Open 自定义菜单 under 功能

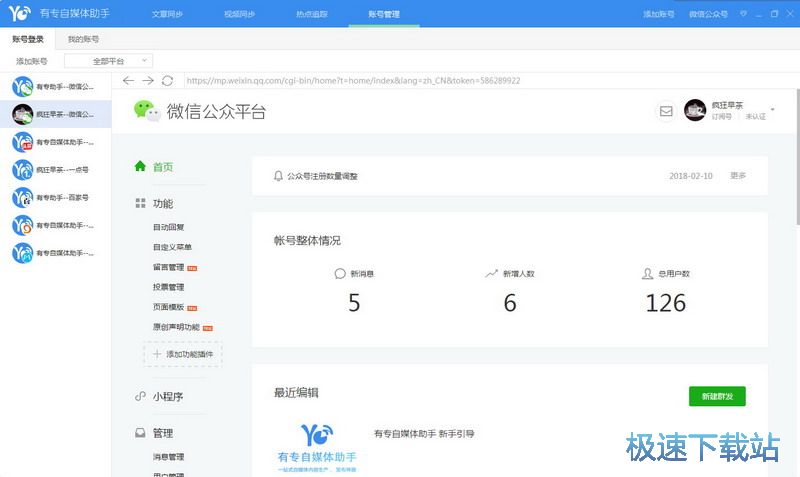pyautogui.click(x=172, y=247)
